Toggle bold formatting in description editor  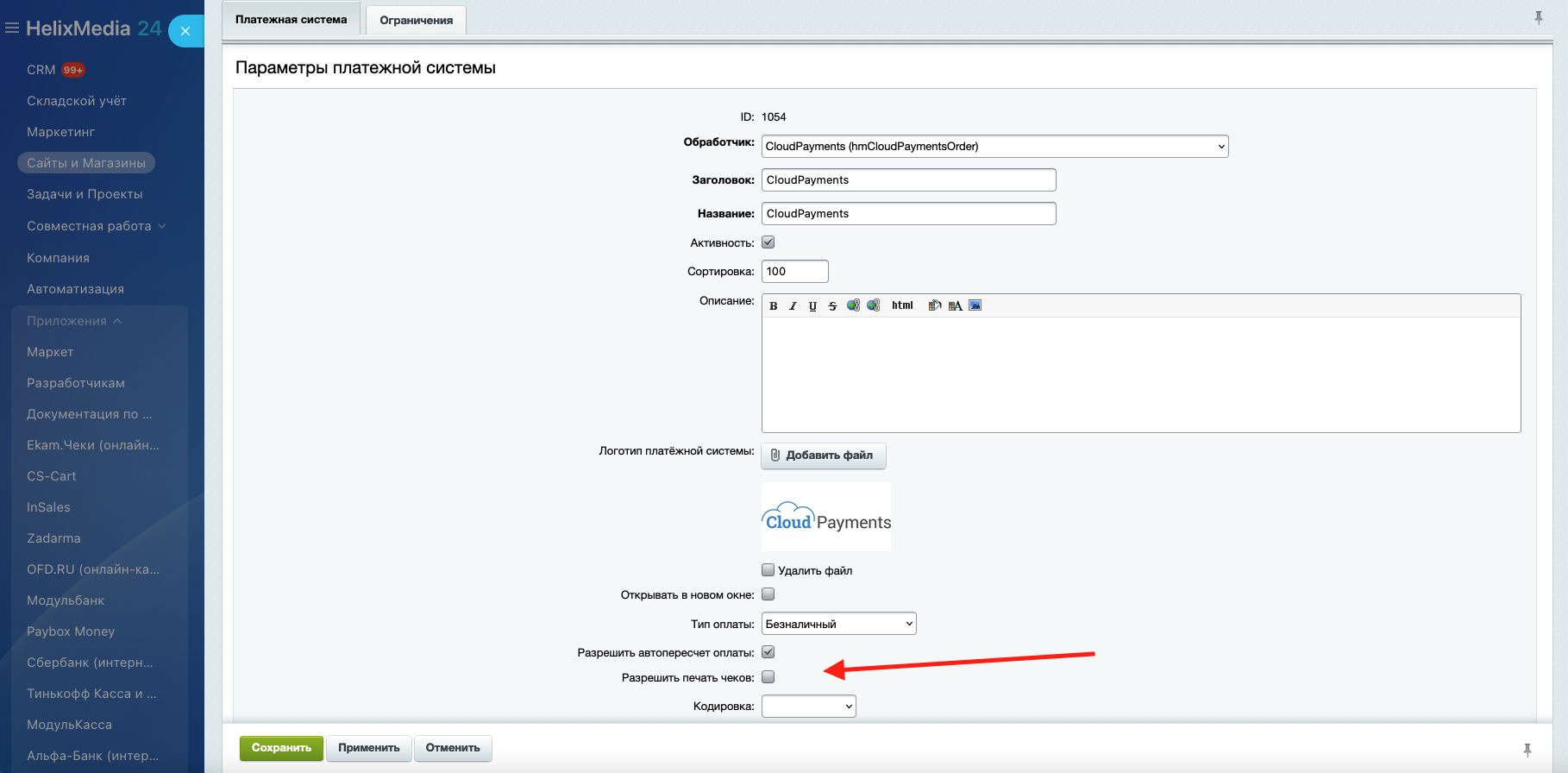774,305
